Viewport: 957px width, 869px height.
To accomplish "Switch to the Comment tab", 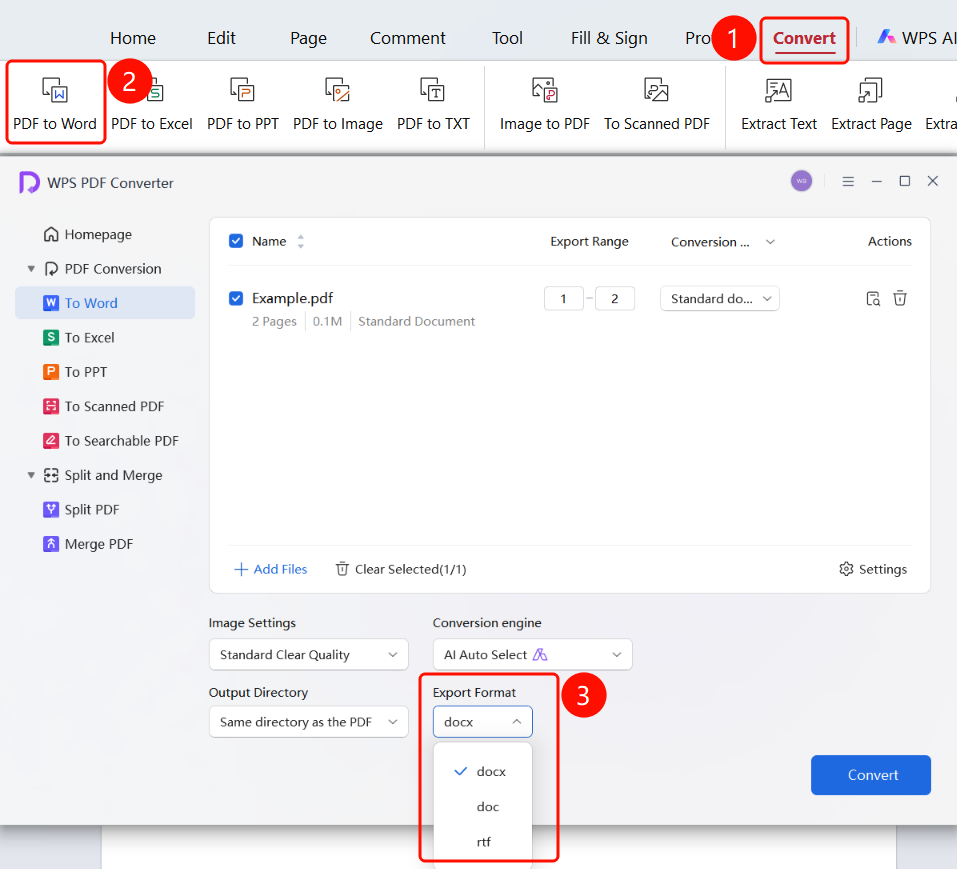I will [x=408, y=38].
